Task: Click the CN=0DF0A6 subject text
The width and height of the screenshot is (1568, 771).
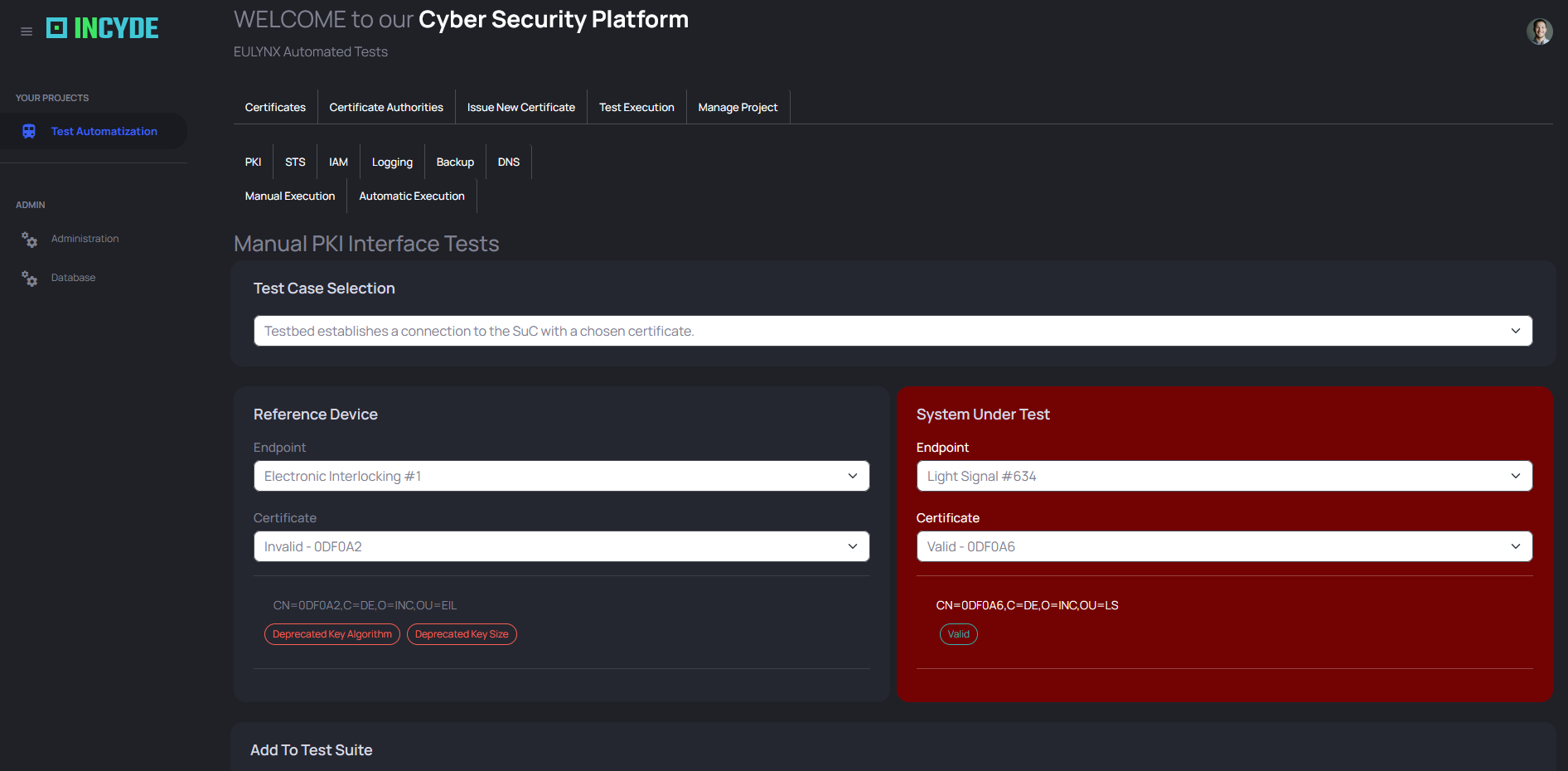Action: coord(1027,605)
